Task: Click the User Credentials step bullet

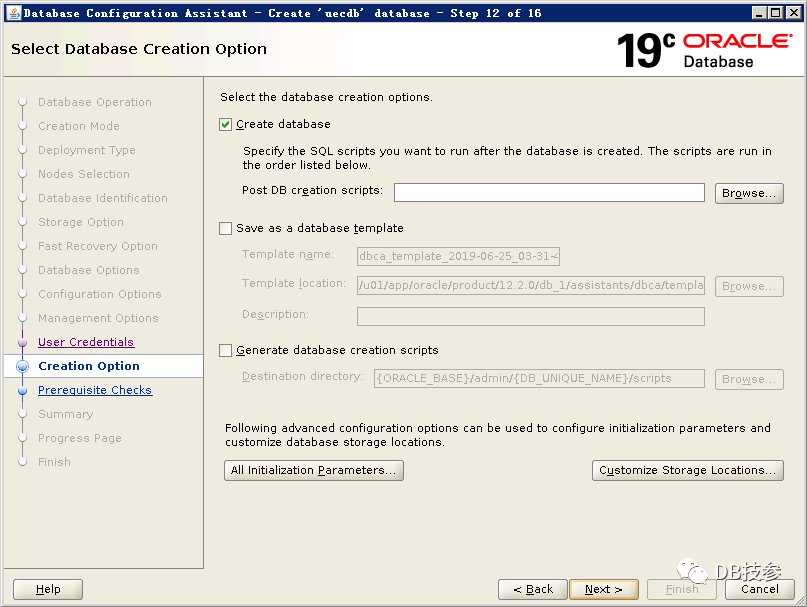Action: [22, 342]
